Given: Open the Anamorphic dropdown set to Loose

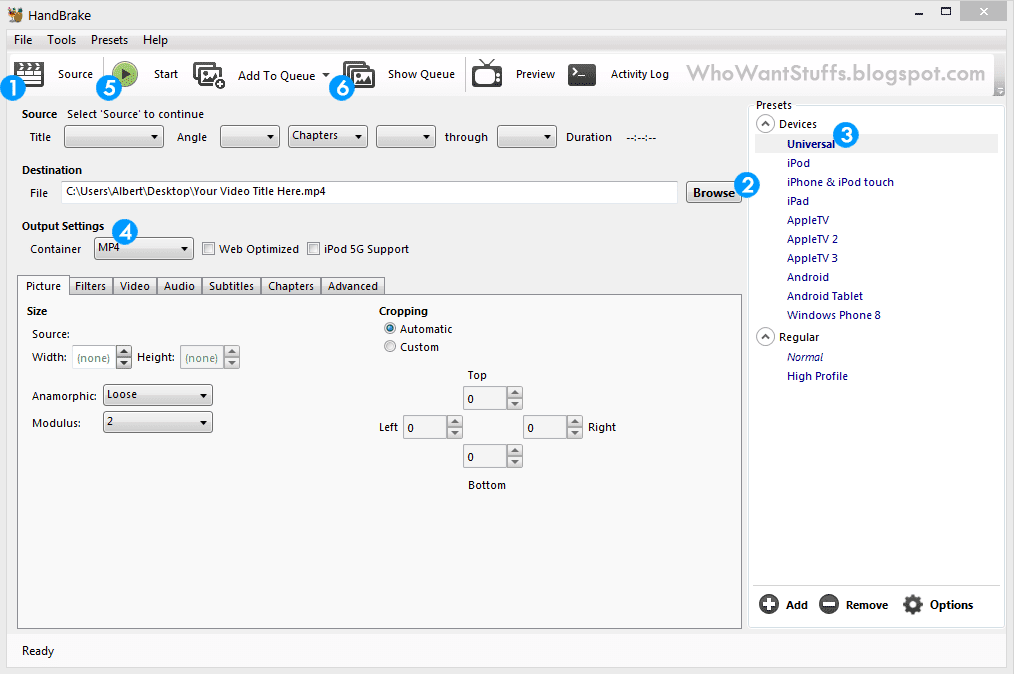Looking at the screenshot, I should tap(157, 394).
